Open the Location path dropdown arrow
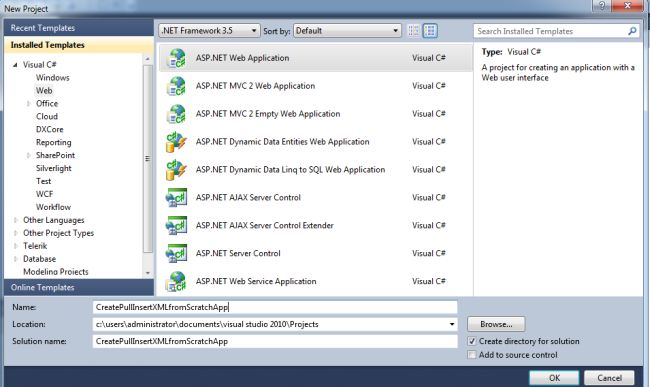The image size is (650, 387). 452,324
